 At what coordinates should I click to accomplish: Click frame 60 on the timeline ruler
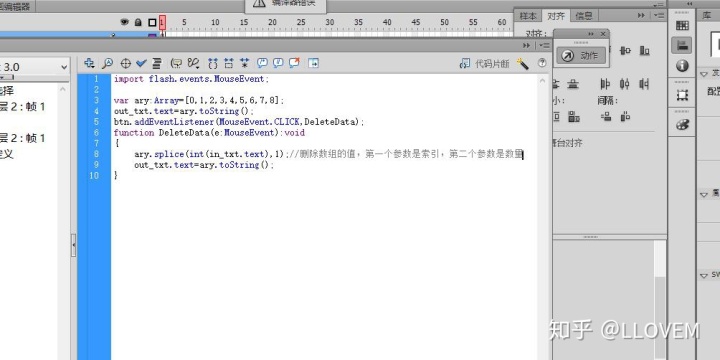click(x=502, y=22)
